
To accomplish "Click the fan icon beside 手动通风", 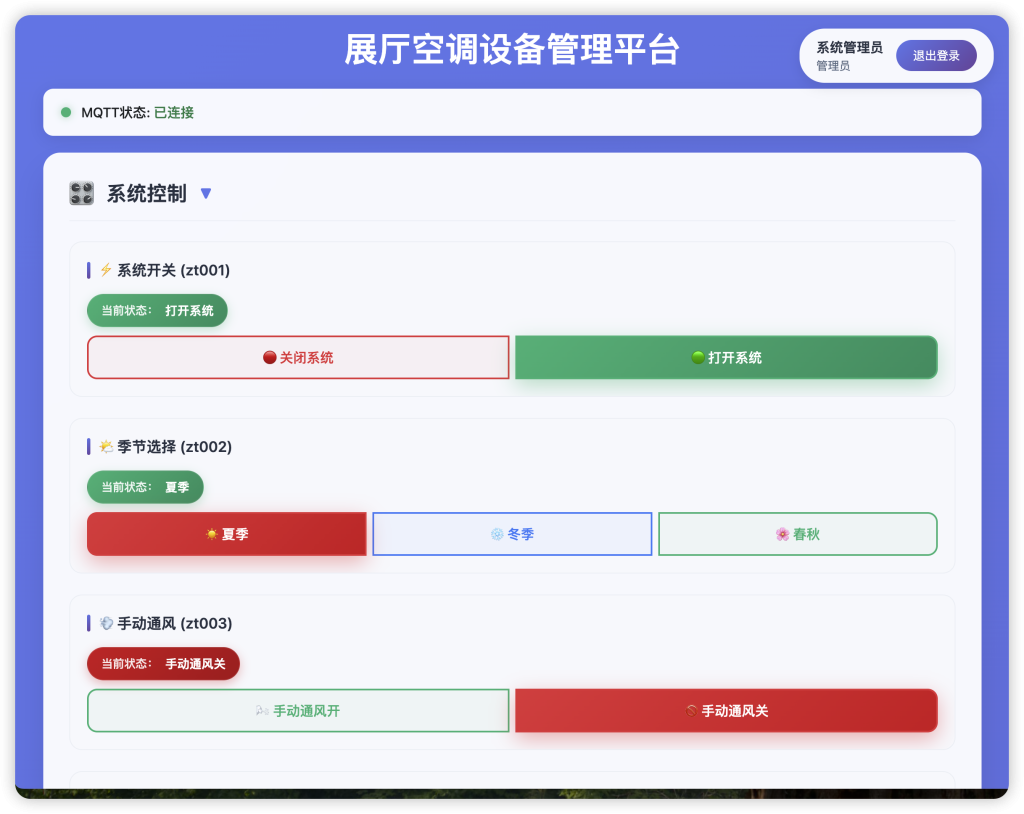I will tap(106, 624).
